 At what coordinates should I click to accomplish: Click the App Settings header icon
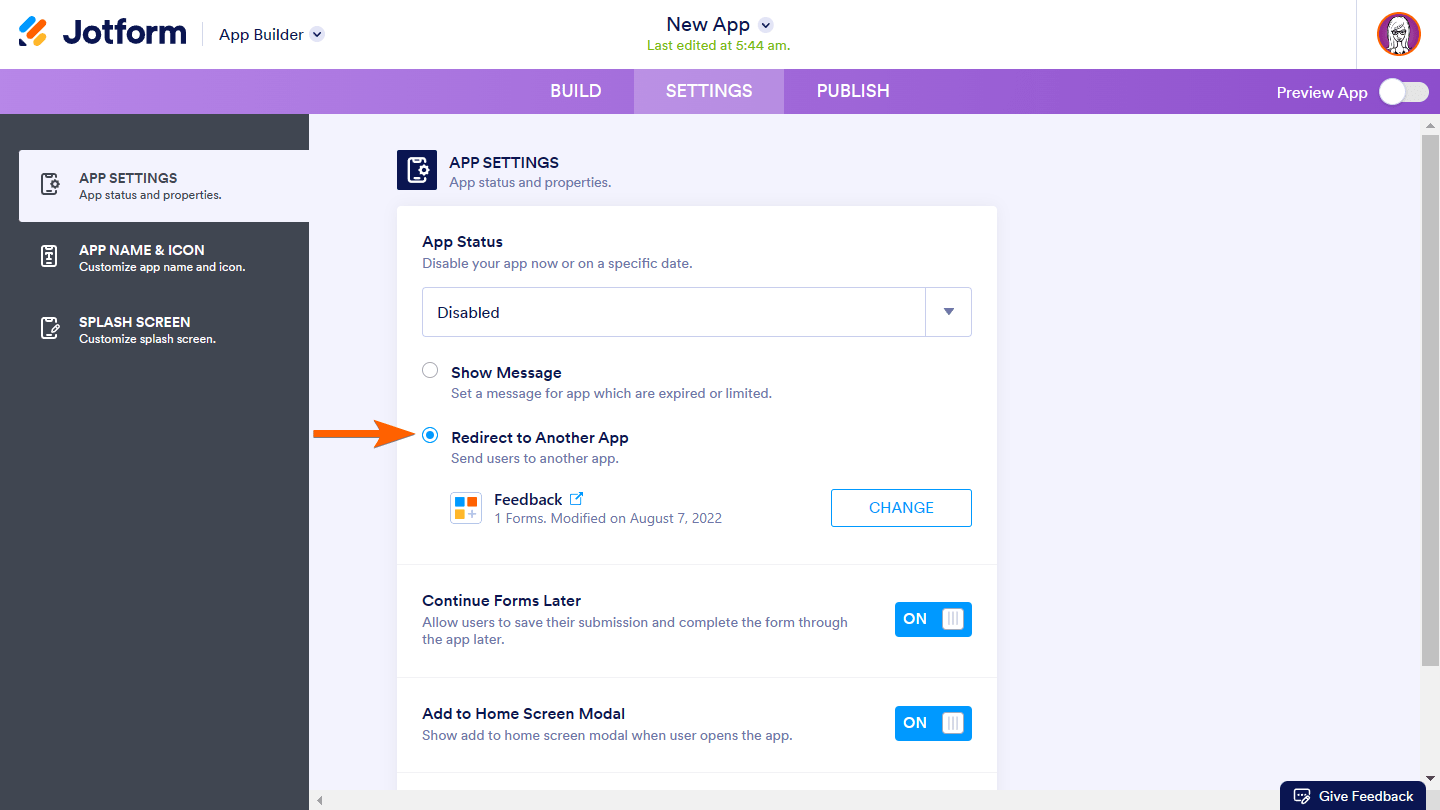pyautogui.click(x=416, y=171)
